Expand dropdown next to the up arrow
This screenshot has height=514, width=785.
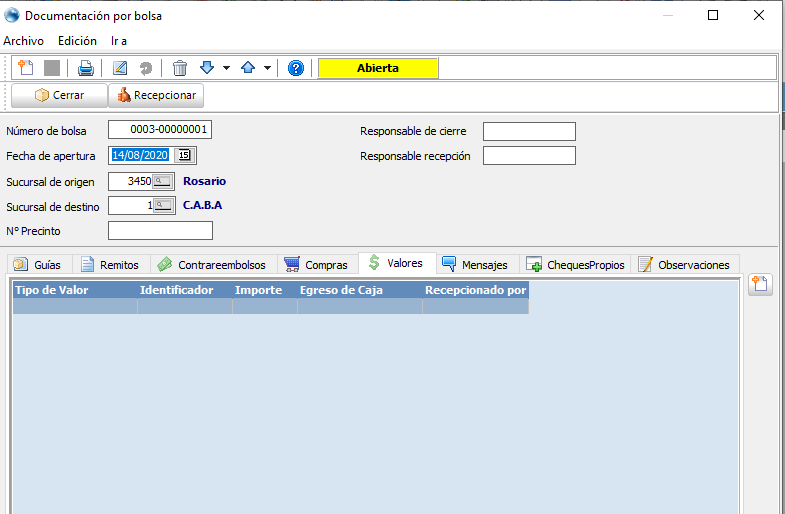pos(267,68)
